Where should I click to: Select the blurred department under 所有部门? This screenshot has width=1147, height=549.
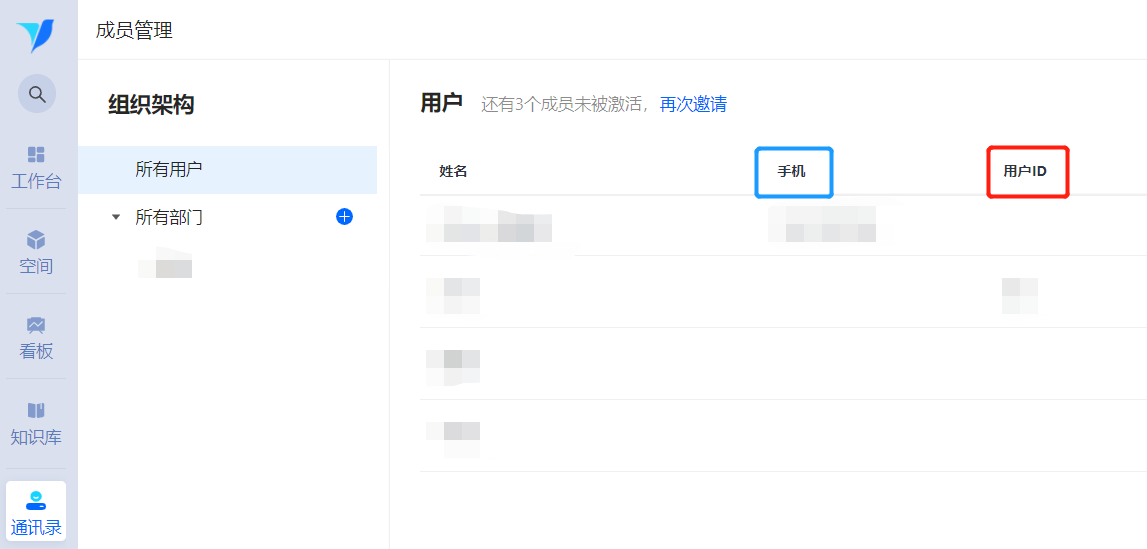point(165,266)
